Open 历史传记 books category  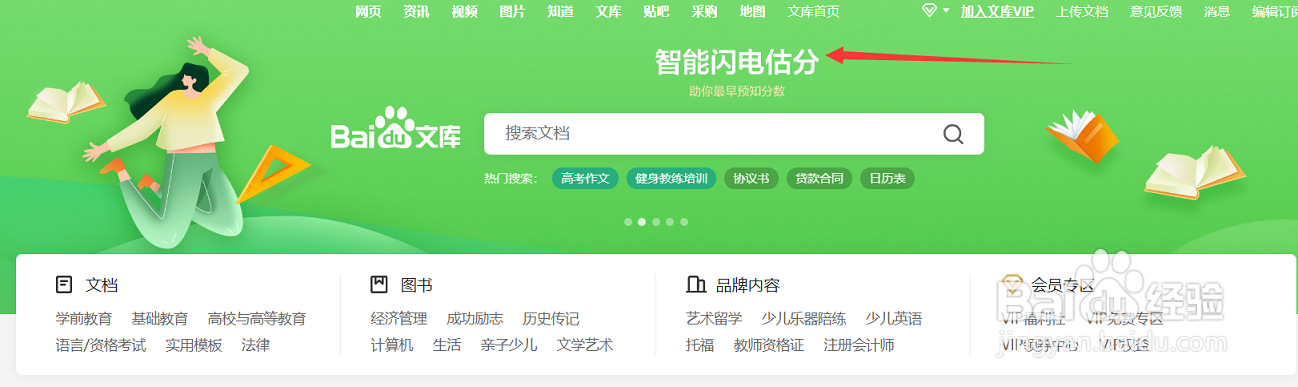[x=551, y=319]
